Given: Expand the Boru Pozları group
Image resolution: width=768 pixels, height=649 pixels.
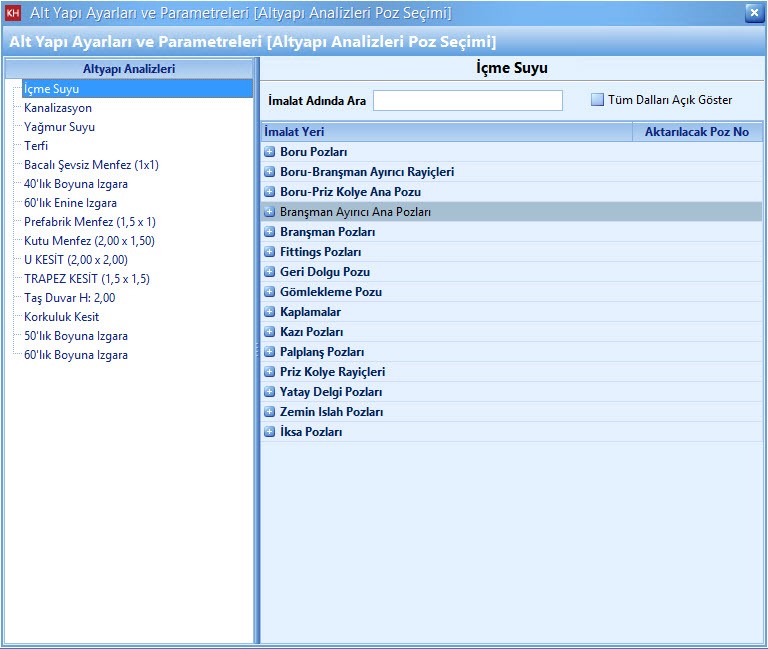Looking at the screenshot, I should click(269, 152).
